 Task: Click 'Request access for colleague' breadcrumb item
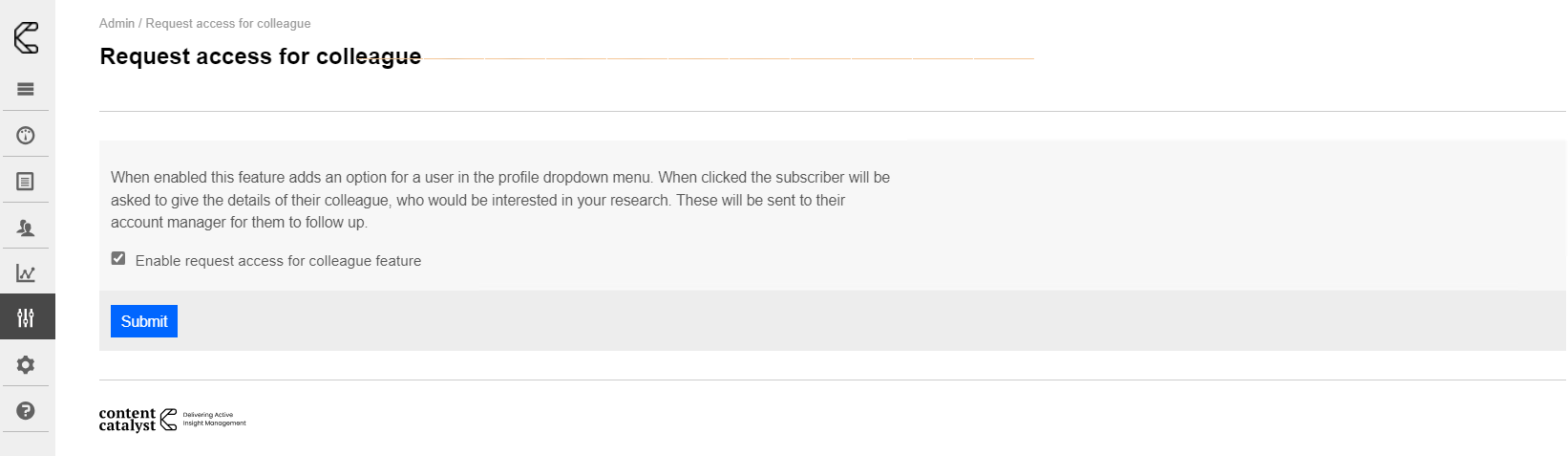228,23
